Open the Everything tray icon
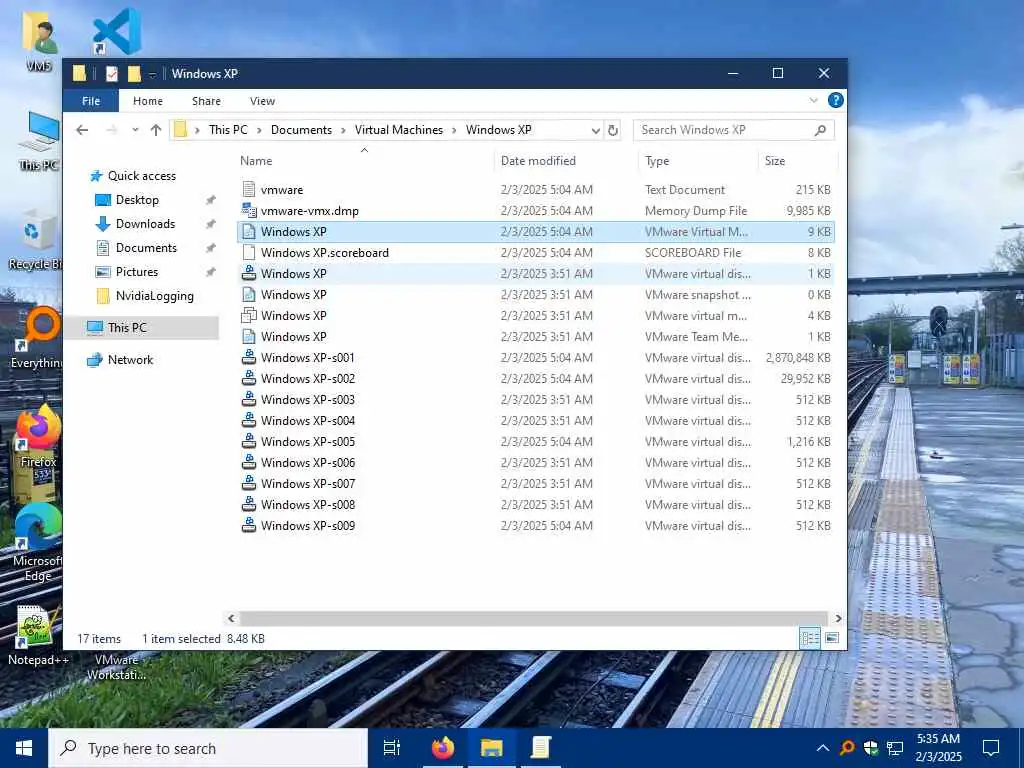This screenshot has height=768, width=1024. tap(847, 748)
